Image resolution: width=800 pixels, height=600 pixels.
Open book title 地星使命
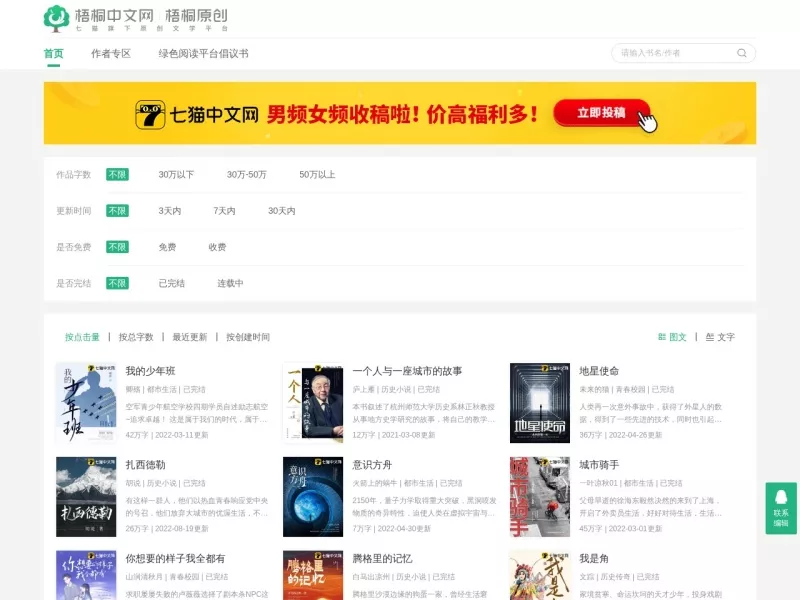pyautogui.click(x=599, y=371)
